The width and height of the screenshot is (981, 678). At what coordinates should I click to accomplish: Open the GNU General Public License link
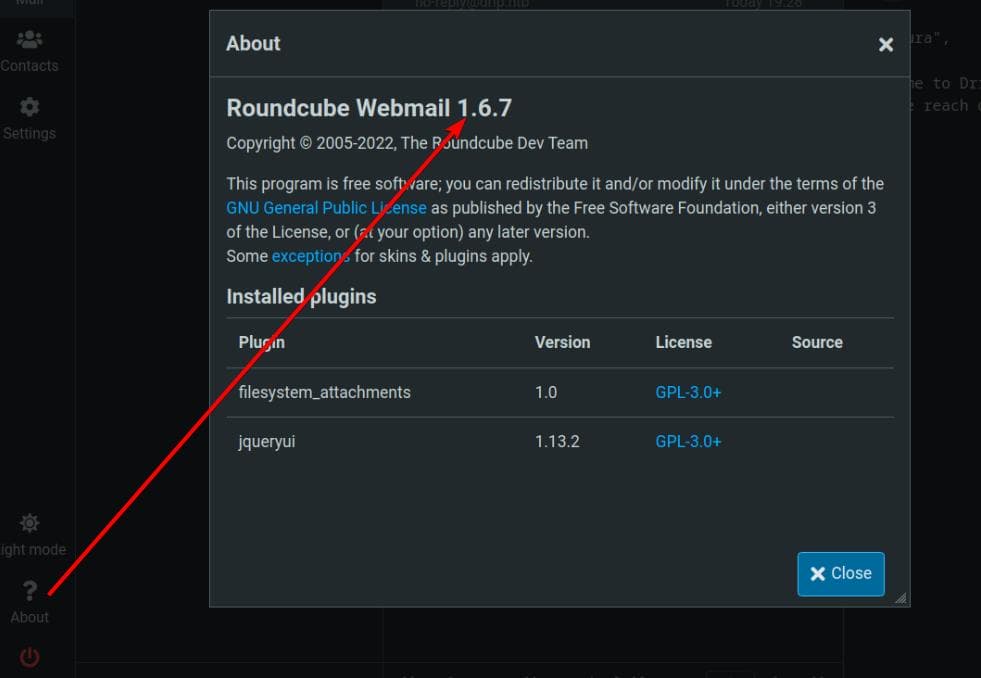[x=326, y=208]
